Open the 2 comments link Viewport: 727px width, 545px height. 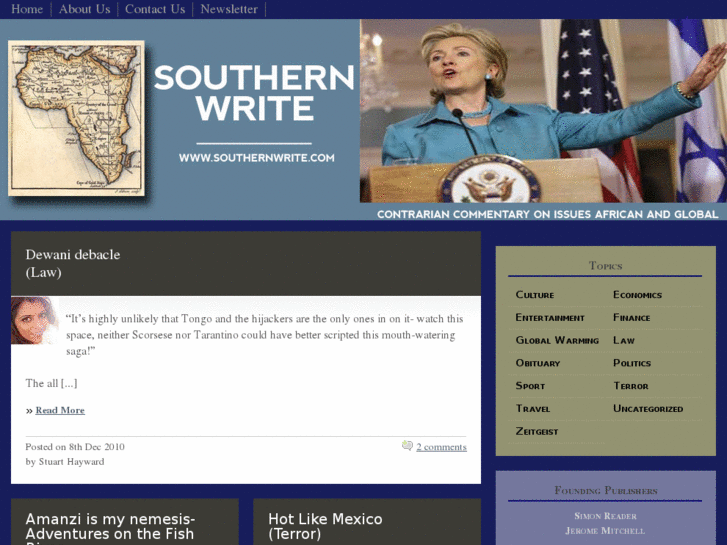click(x=441, y=447)
